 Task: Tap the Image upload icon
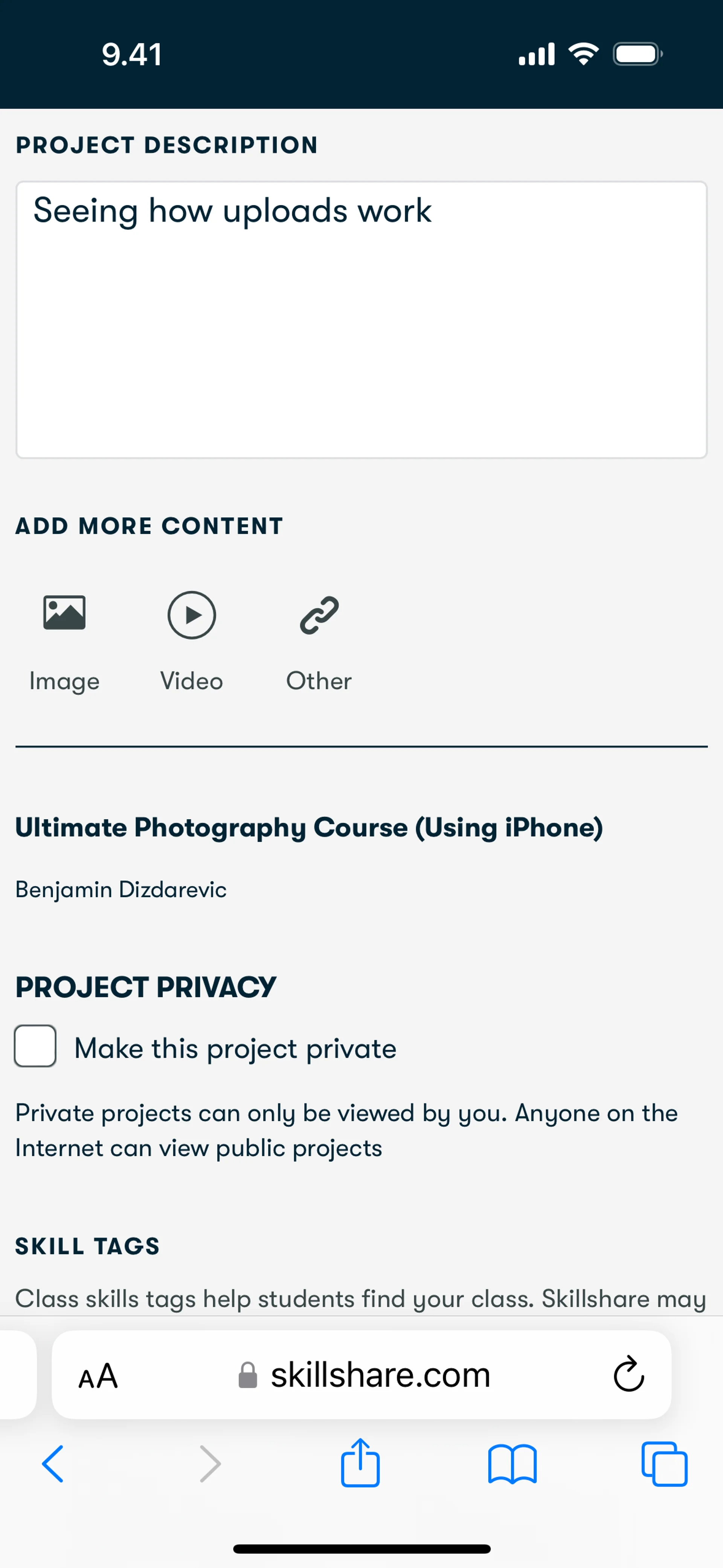pyautogui.click(x=64, y=612)
